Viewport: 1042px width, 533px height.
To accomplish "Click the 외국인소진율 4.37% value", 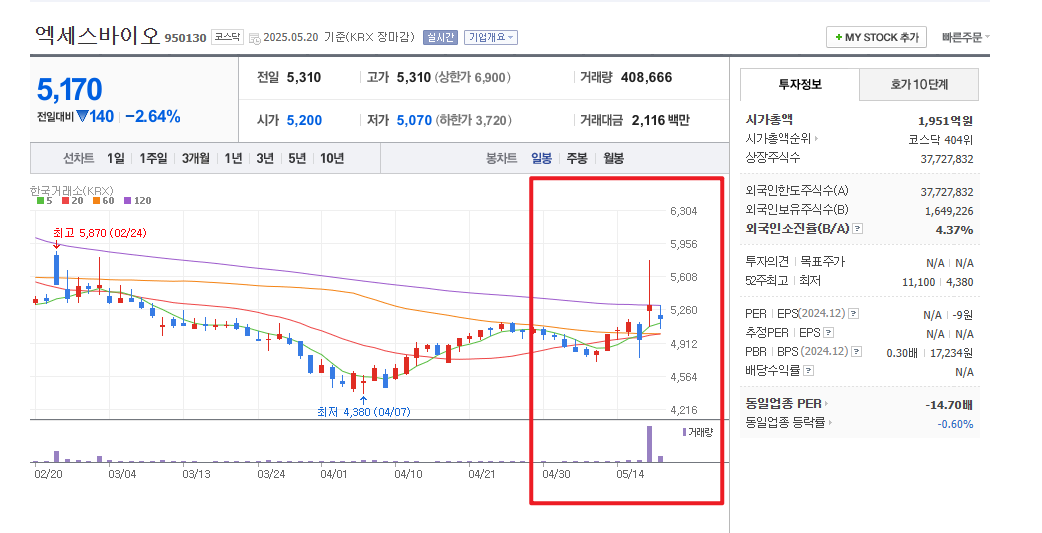I will 954,229.
